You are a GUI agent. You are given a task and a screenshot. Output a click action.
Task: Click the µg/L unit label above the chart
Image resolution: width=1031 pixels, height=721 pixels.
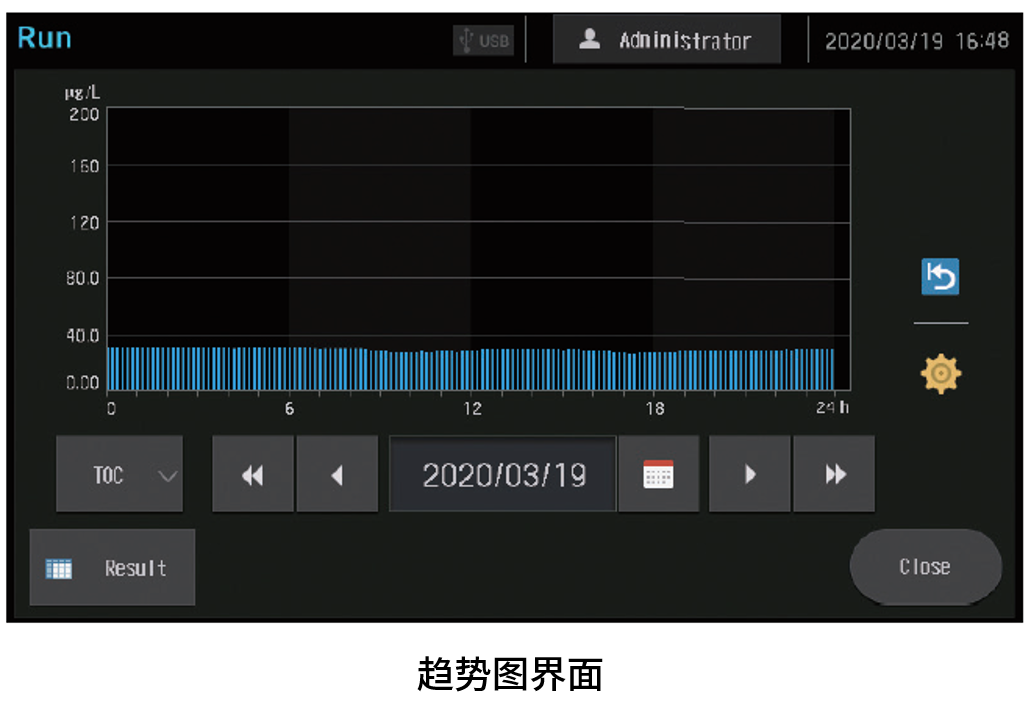[x=83, y=93]
